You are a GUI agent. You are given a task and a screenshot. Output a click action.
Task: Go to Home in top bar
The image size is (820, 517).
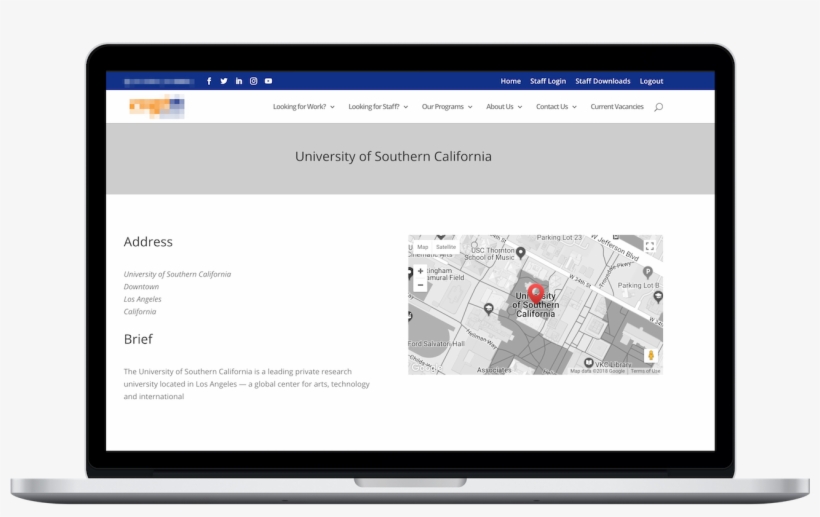point(510,81)
